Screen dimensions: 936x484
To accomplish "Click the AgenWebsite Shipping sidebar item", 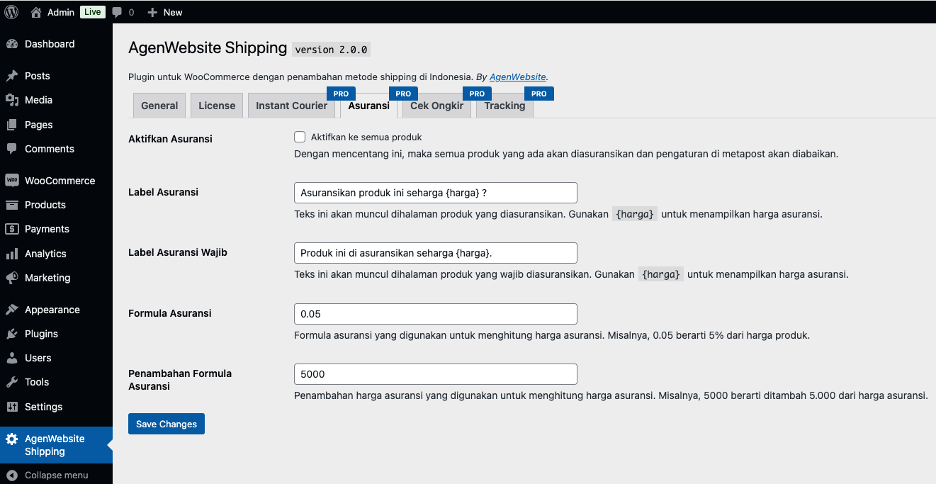I will pyautogui.click(x=56, y=445).
